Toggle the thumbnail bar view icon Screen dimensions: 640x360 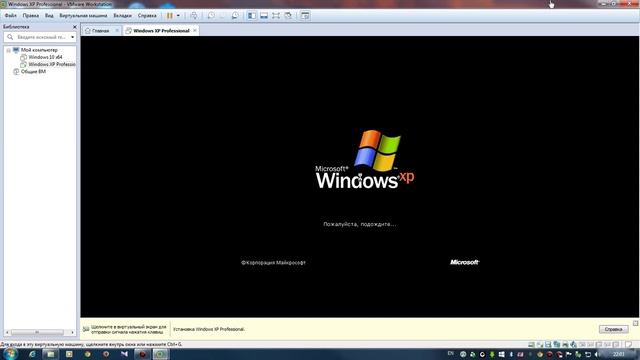[x=264, y=16]
